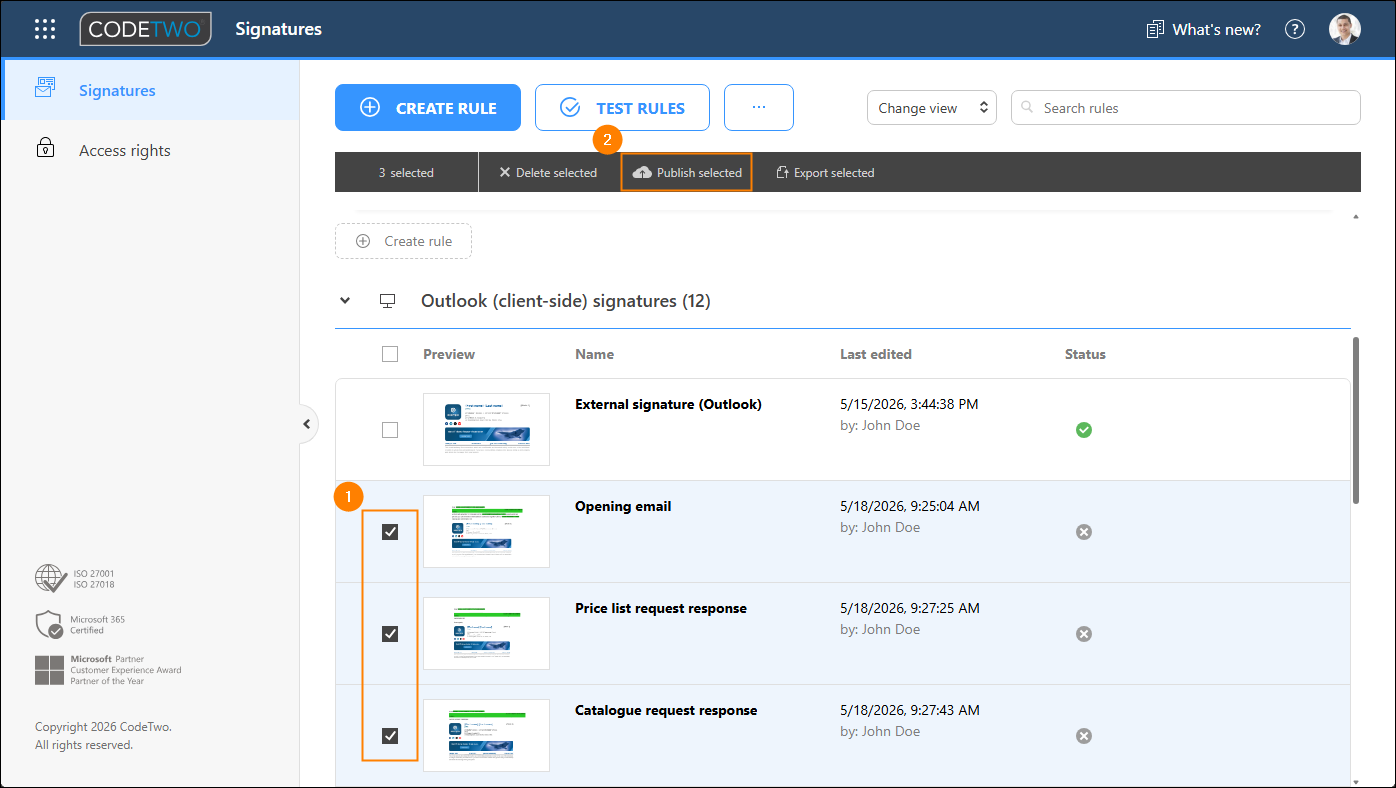
Task: Click the Access rights lock icon
Action: click(x=45, y=149)
